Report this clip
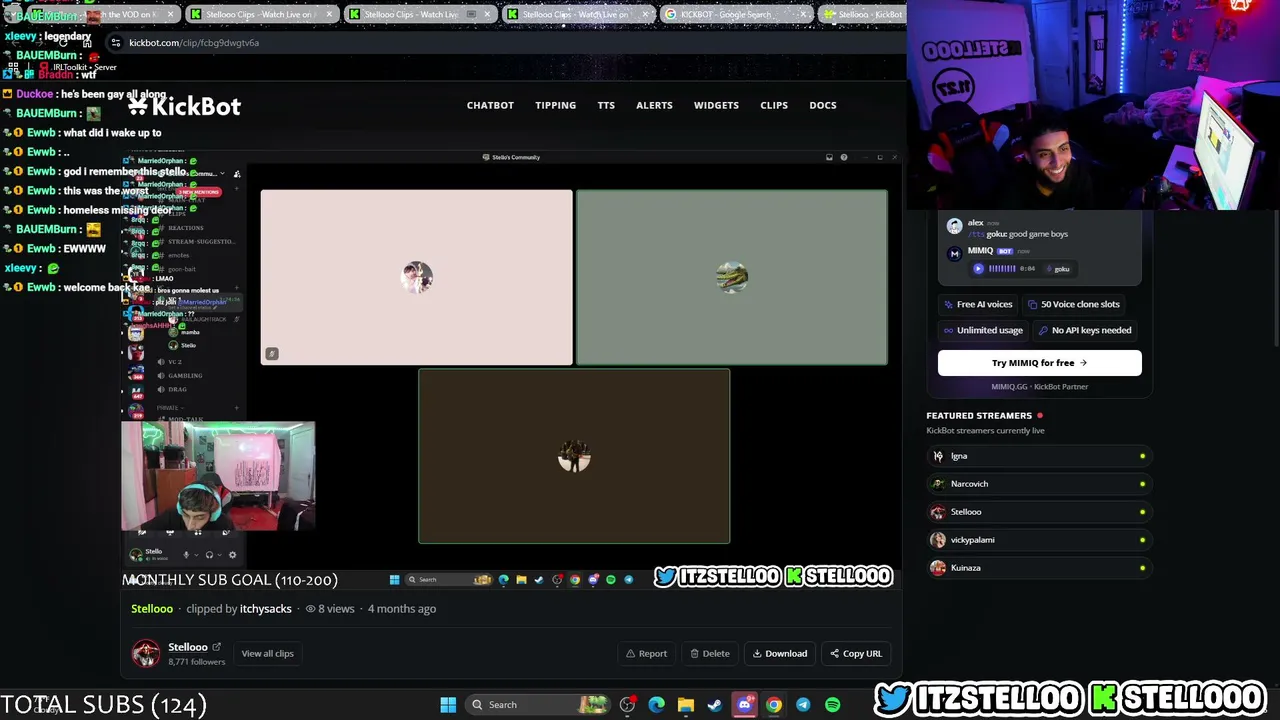 point(646,654)
